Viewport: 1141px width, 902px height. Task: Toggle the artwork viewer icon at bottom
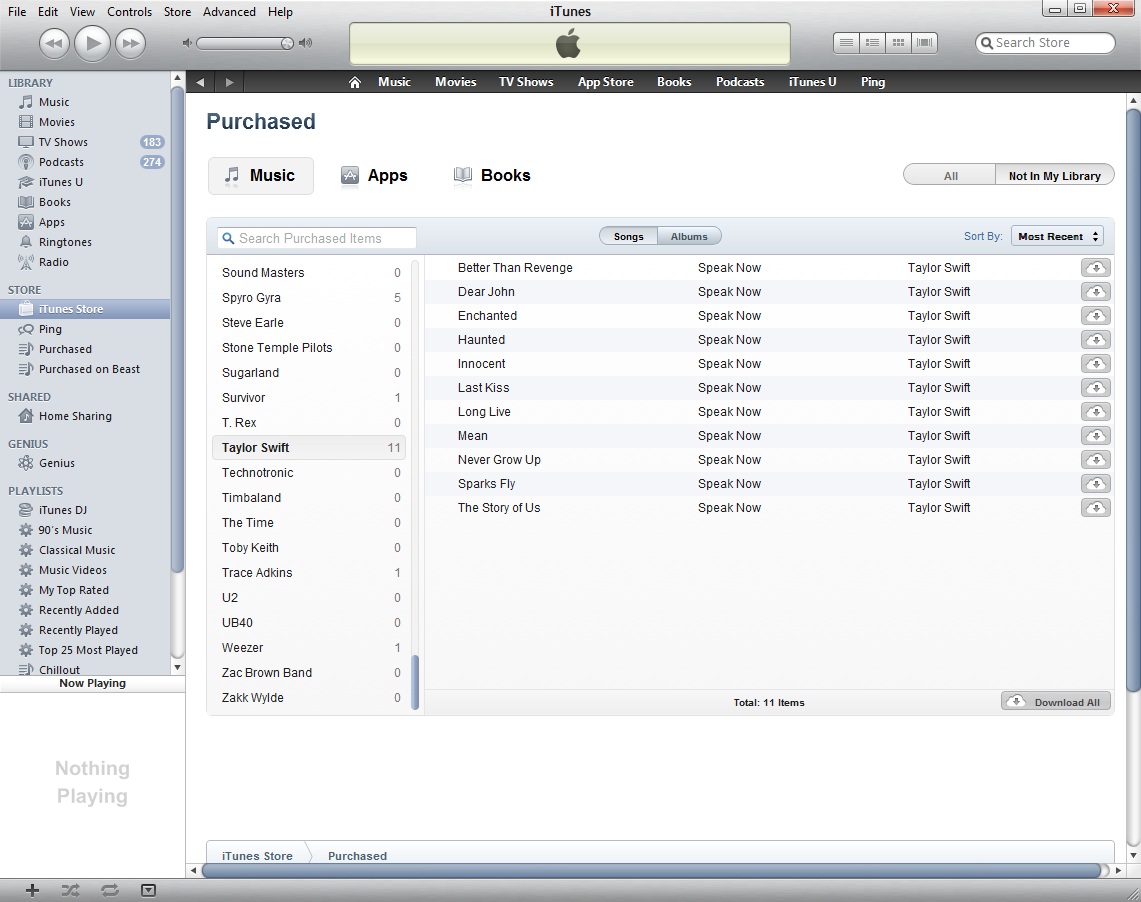coord(148,890)
